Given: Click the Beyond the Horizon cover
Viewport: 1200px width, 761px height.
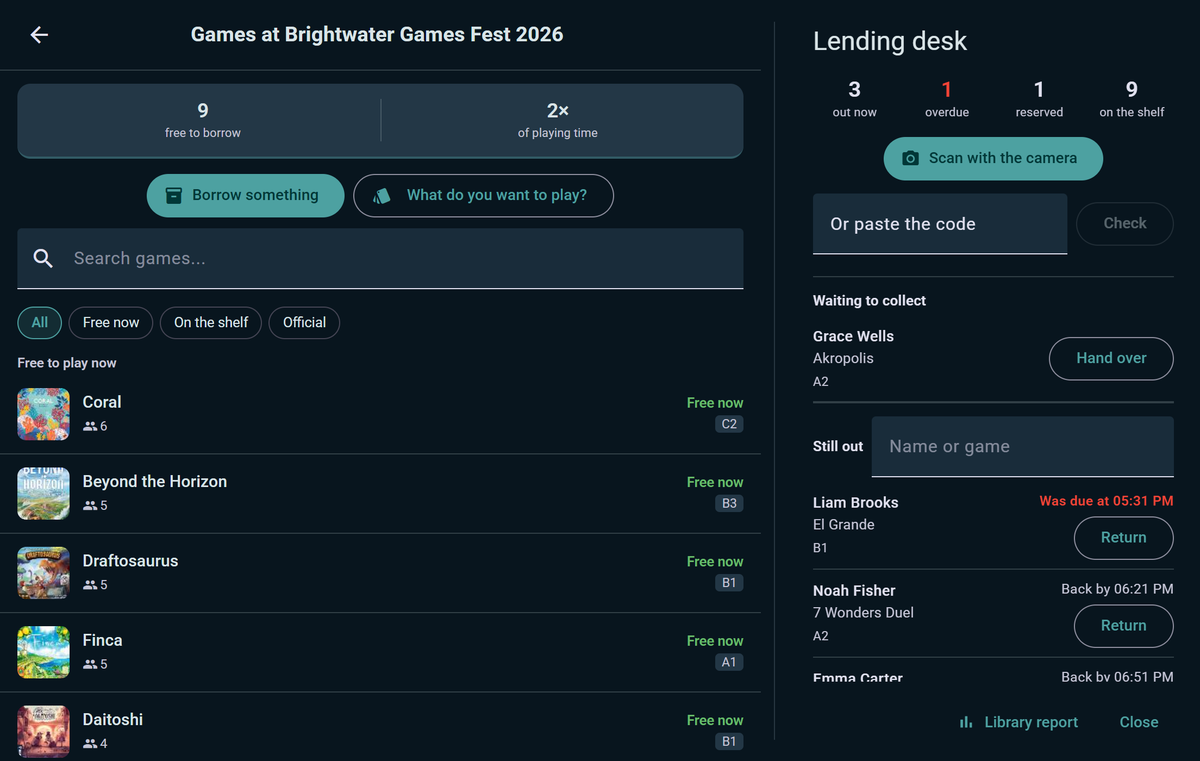Looking at the screenshot, I should (x=43, y=493).
